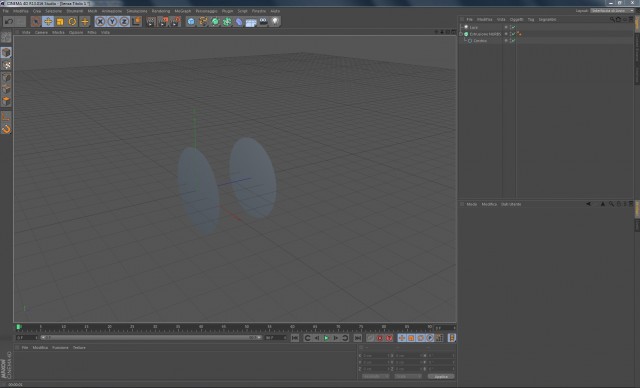Enable the orange magnet snap icon

(6, 130)
